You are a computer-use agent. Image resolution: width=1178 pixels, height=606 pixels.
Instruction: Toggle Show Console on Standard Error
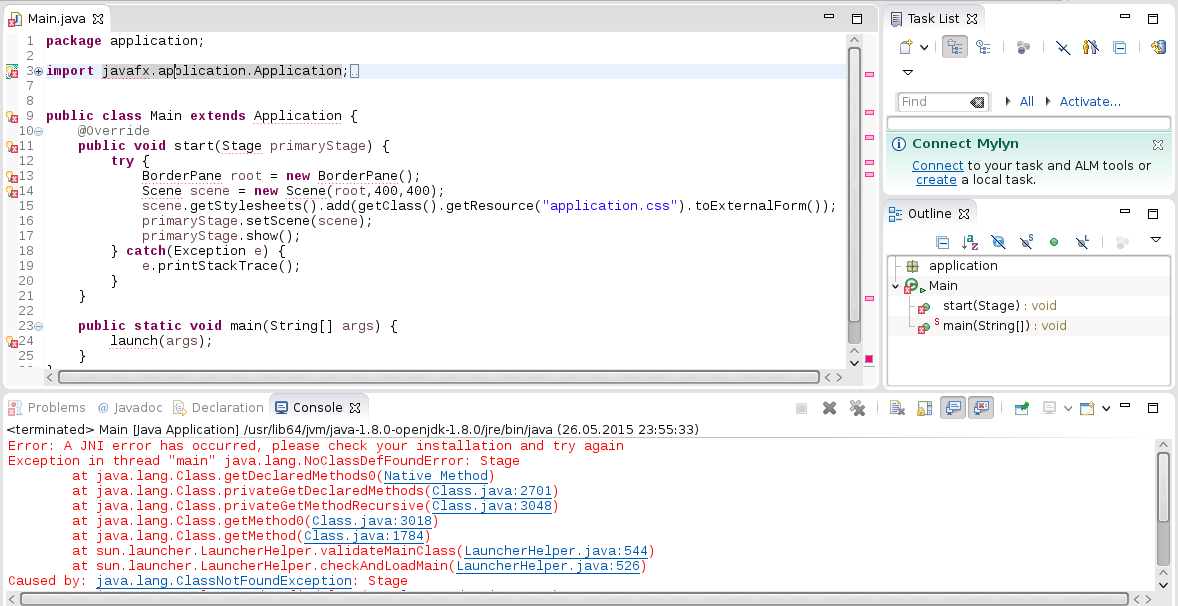pos(981,408)
